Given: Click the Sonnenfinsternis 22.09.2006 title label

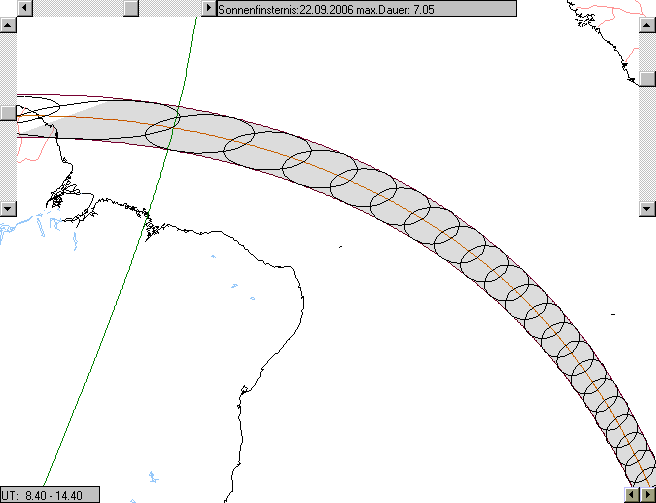Looking at the screenshot, I should click(x=367, y=9).
